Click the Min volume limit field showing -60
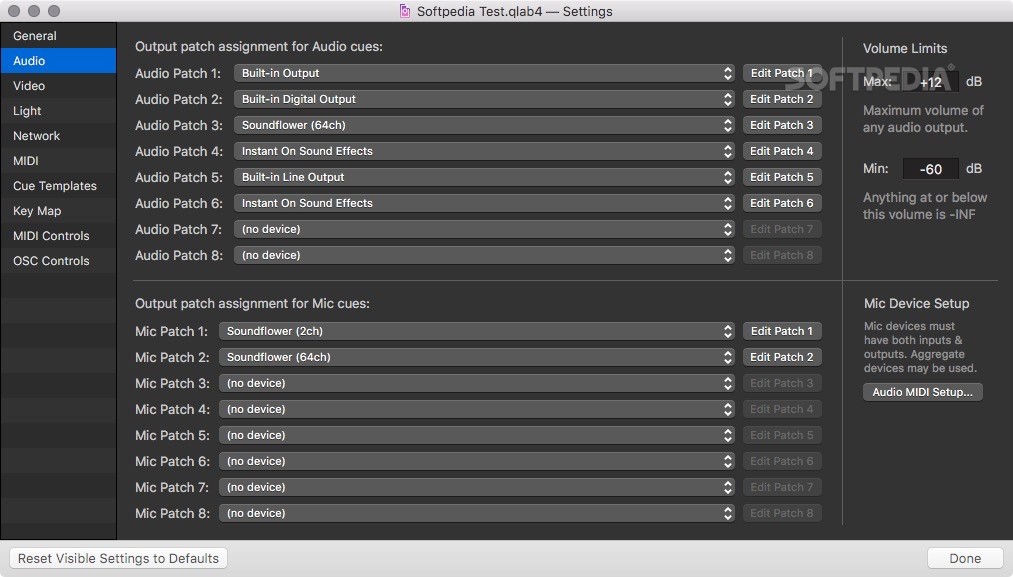Screen dimensions: 1013x577 point(930,169)
